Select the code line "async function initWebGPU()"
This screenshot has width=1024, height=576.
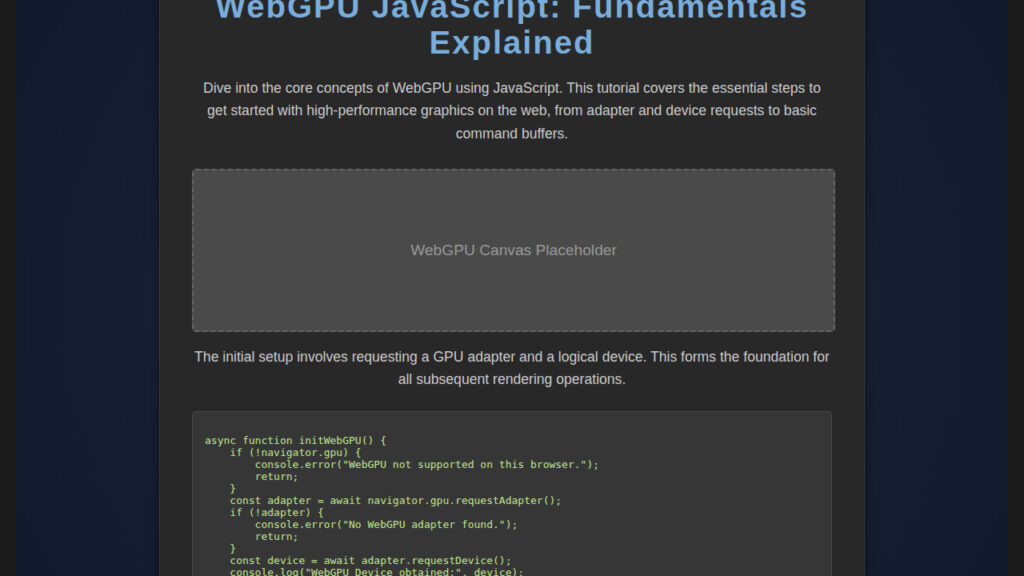pos(294,440)
